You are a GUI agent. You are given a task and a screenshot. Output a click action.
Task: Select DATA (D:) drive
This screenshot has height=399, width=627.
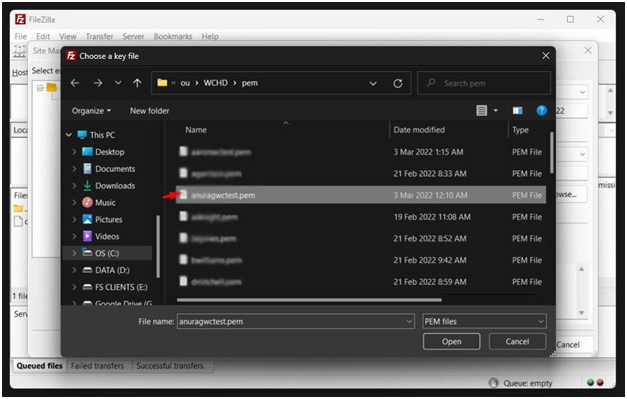click(x=112, y=270)
